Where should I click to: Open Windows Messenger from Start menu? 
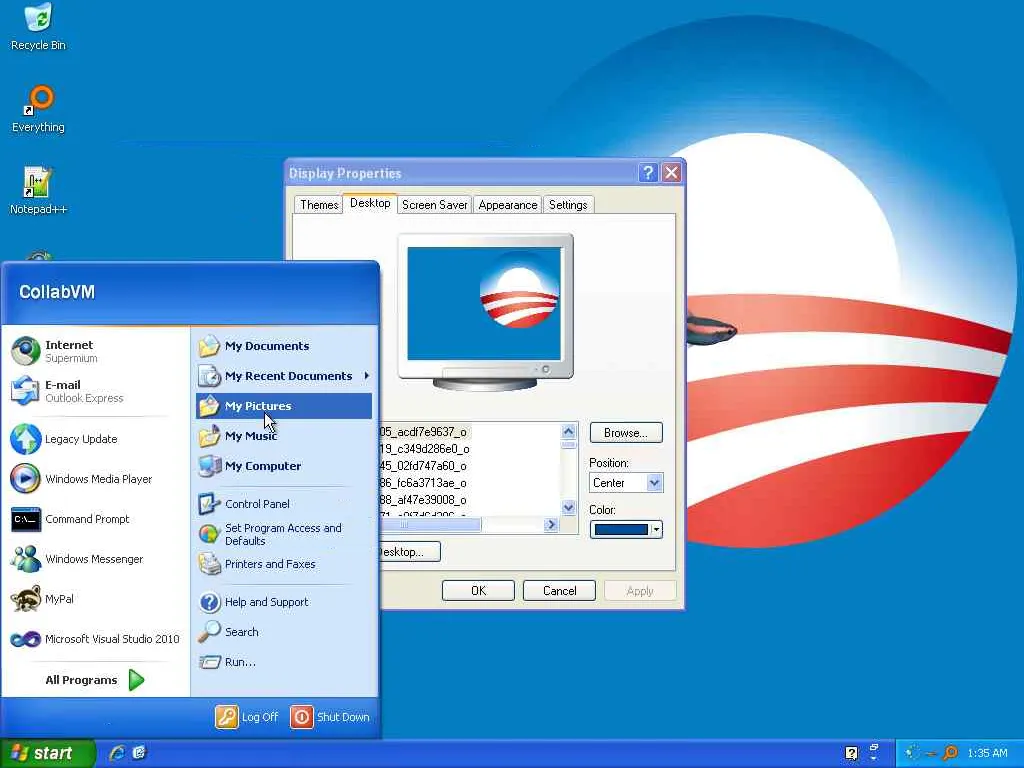click(95, 559)
